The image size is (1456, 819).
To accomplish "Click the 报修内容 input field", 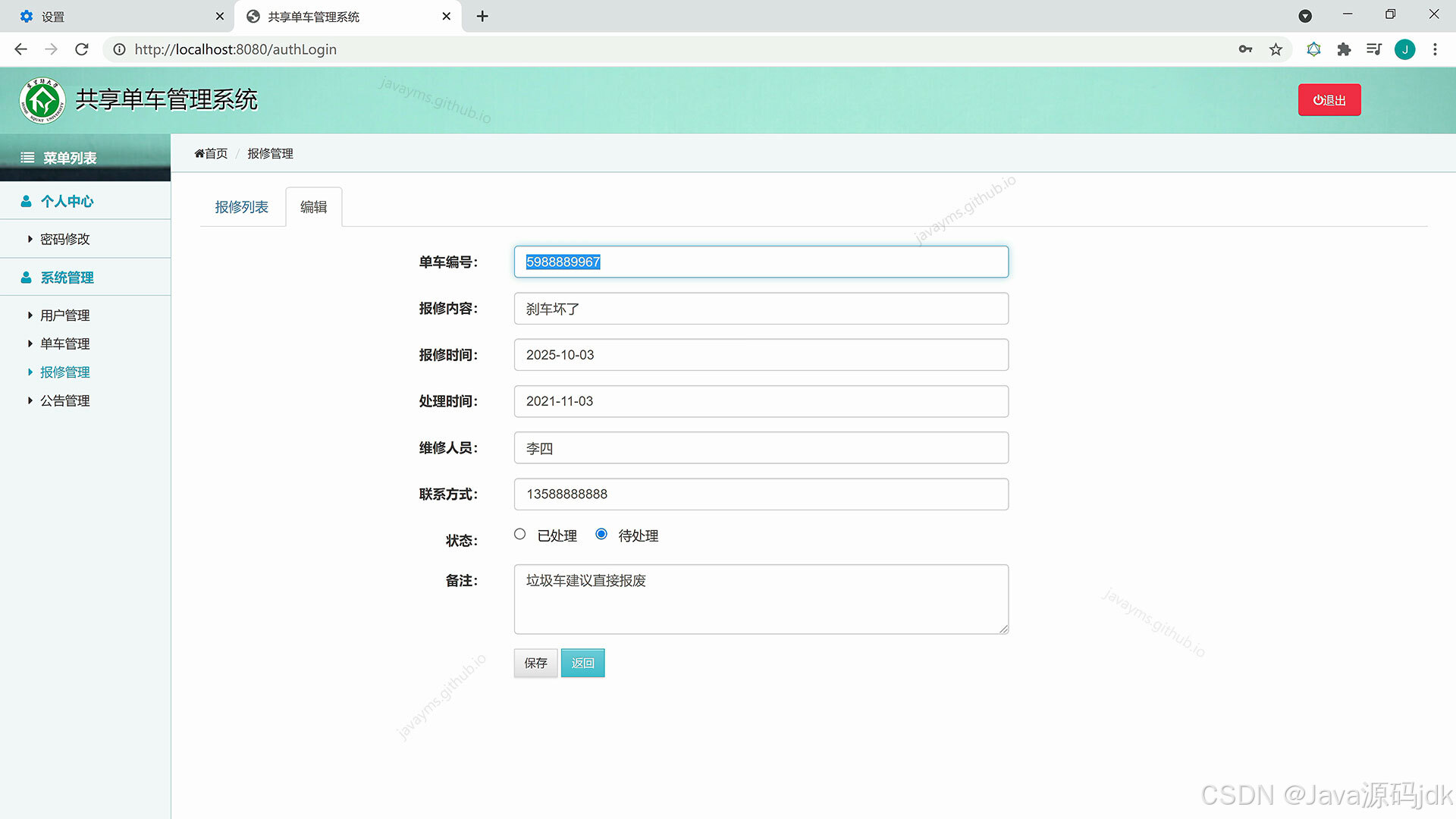I will 761,309.
